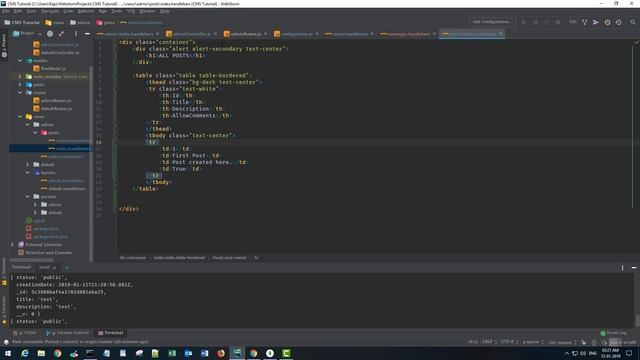Viewport: 640px width, 360px height.
Task: Open the Edit menu
Action: pos(18,11)
